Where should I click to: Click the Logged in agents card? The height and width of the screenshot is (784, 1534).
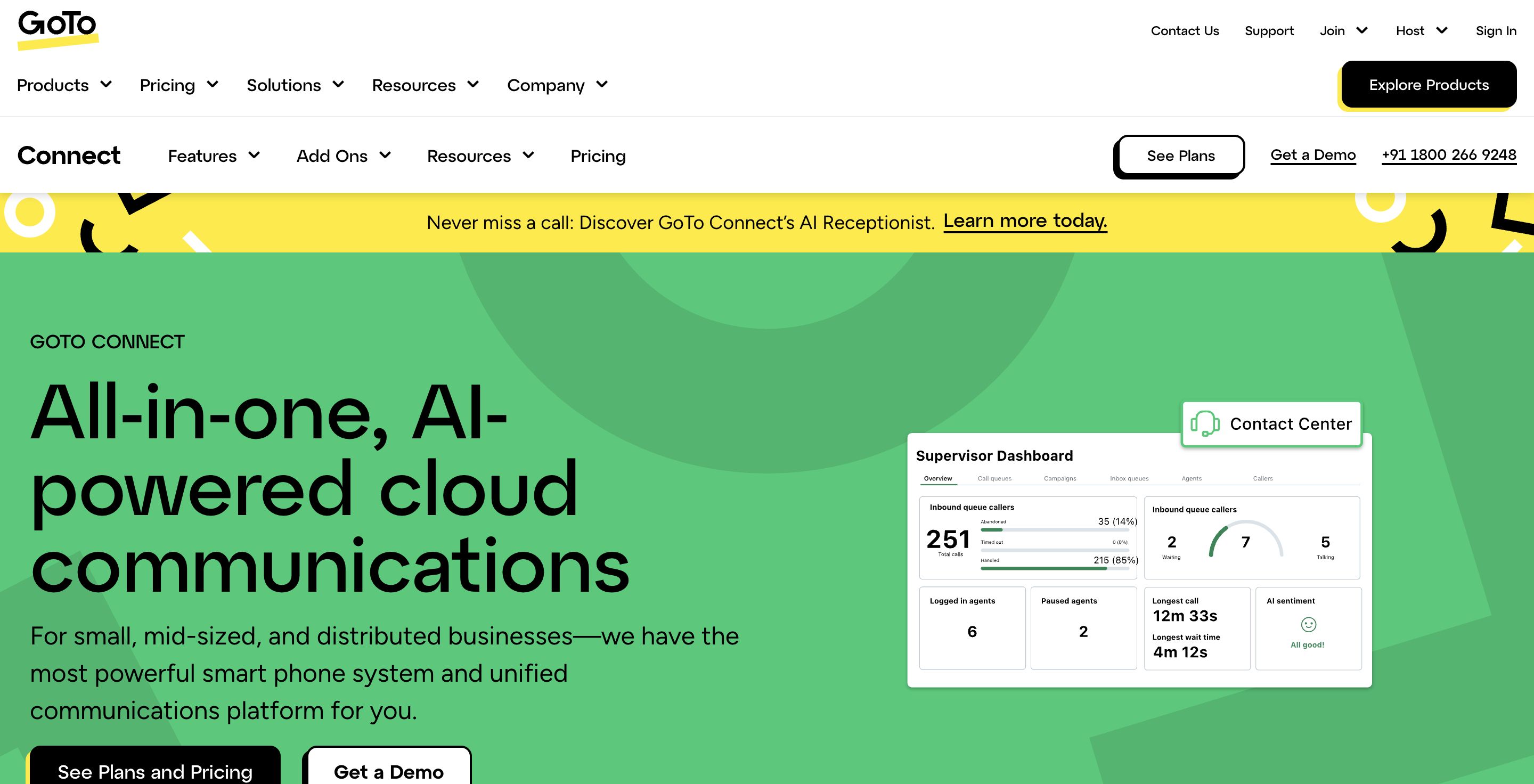pyautogui.click(x=972, y=628)
